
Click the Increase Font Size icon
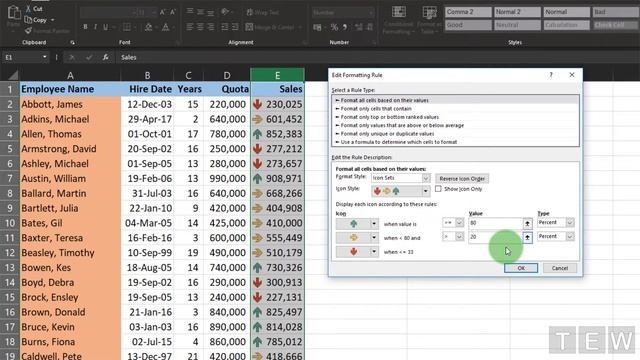[x=162, y=12]
